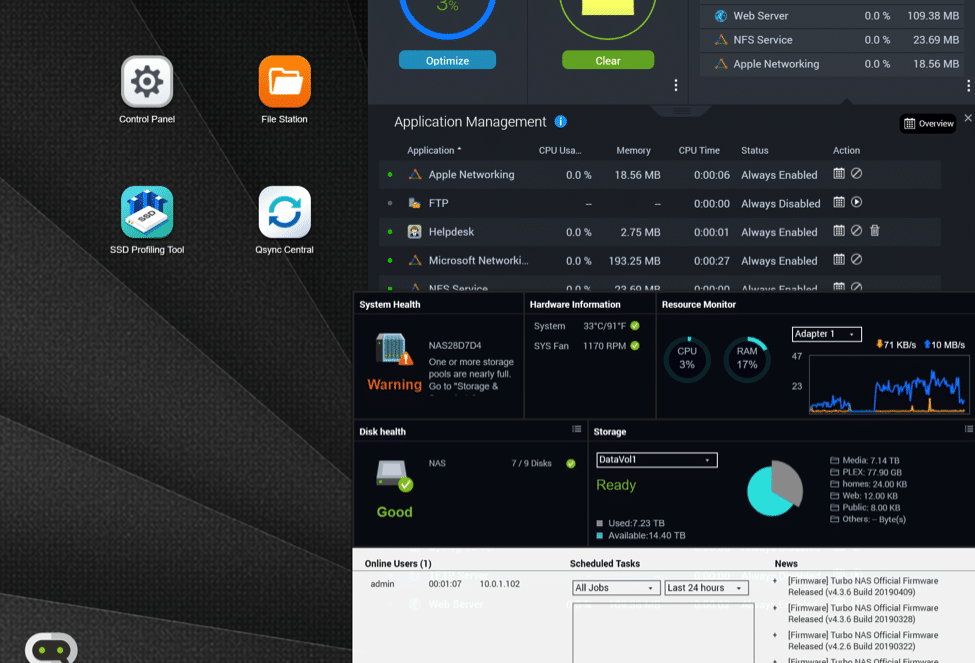Viewport: 975px width, 663px height.
Task: Open firmware news v4.2.6 Build 20190322
Action: point(862,641)
